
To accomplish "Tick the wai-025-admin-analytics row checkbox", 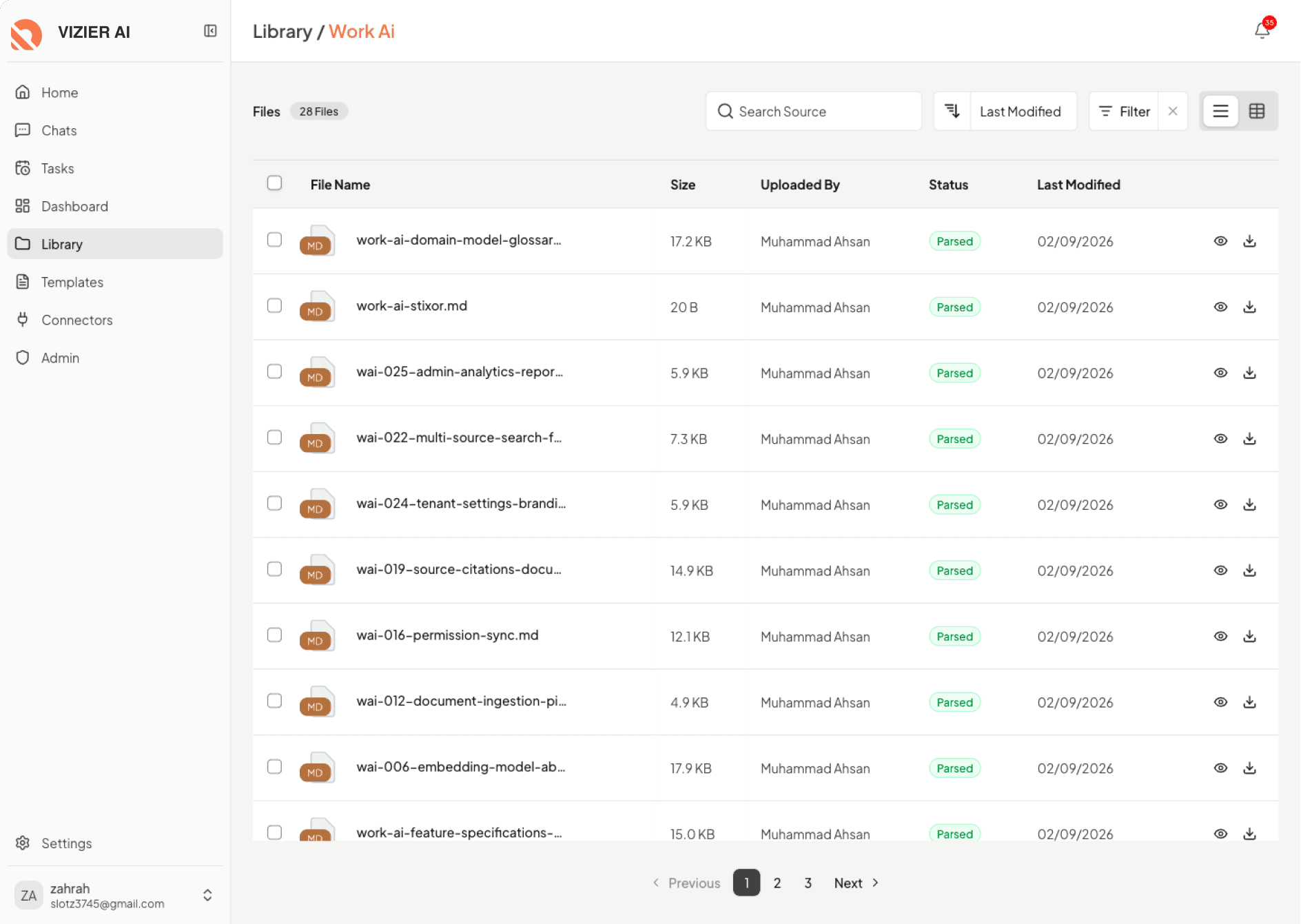I will click(274, 371).
